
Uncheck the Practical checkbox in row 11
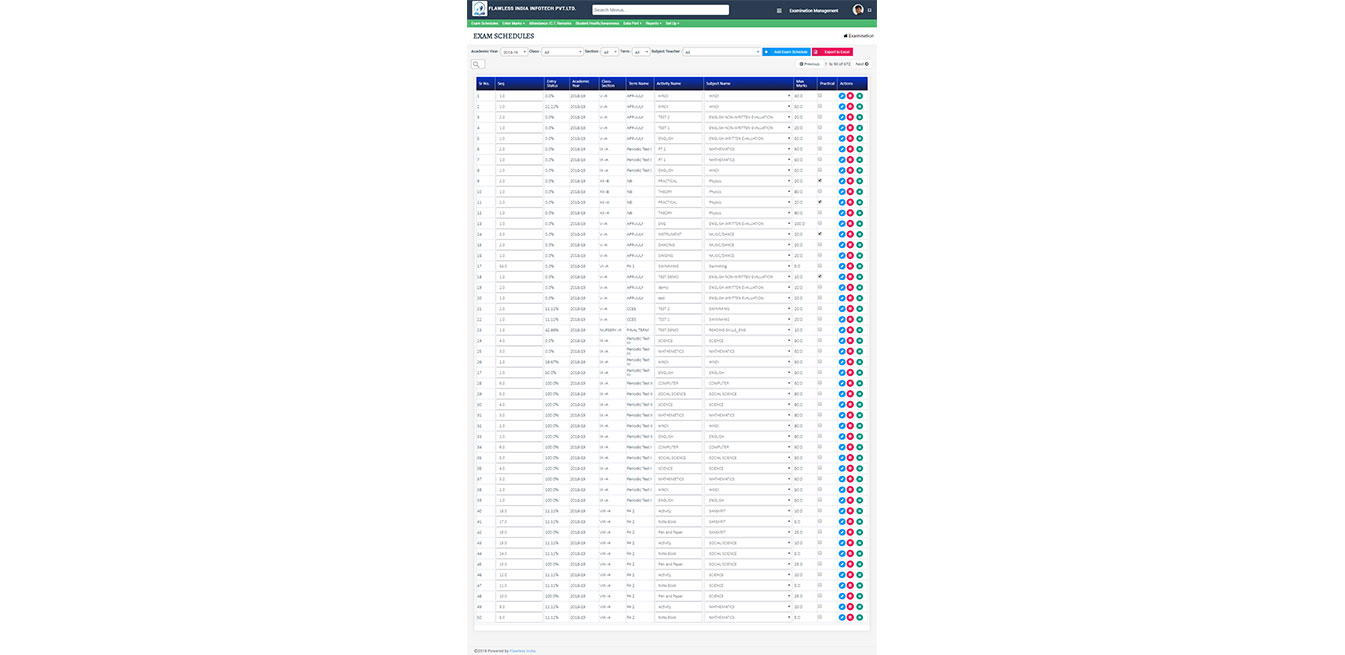(820, 201)
